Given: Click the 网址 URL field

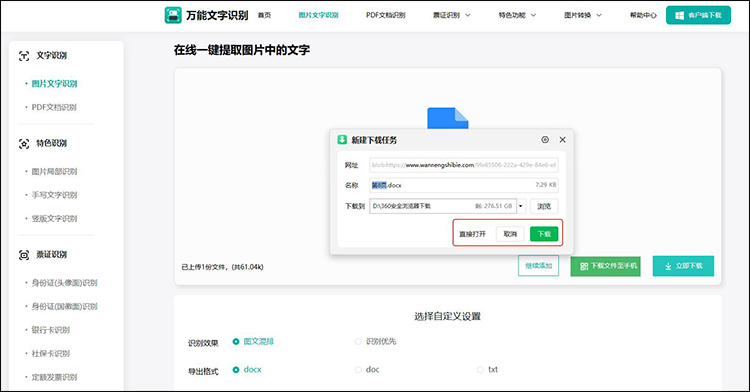Looking at the screenshot, I should 463,165.
